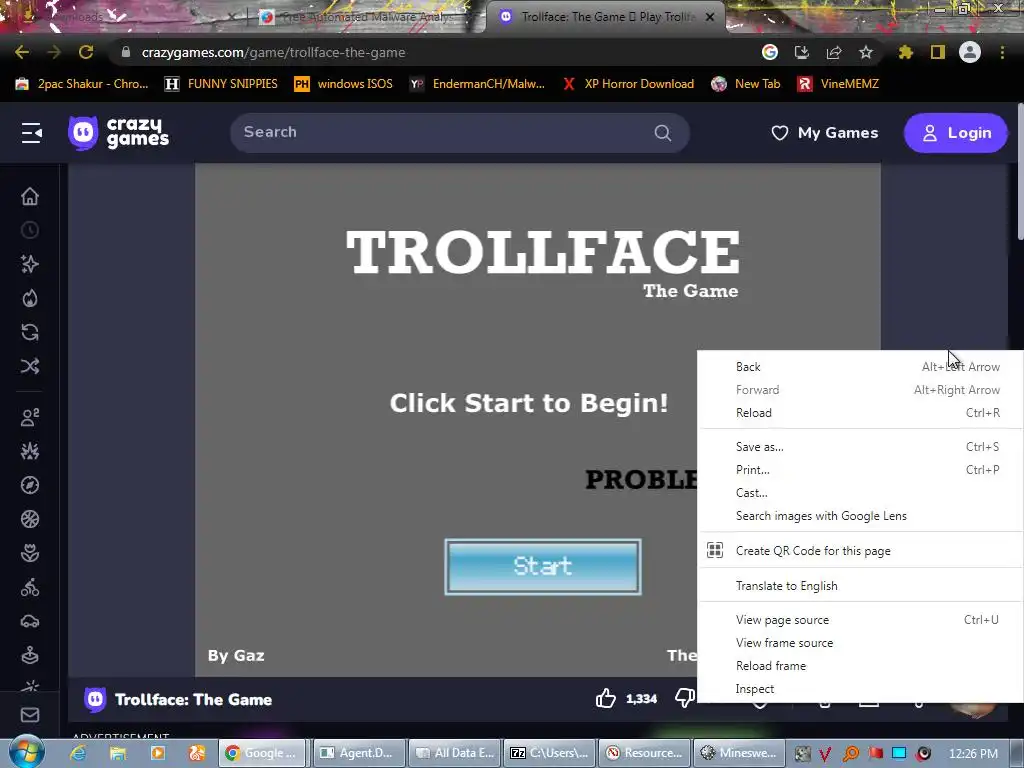Select Translate to English
Screen dimensions: 1024x768
coord(860,586)
